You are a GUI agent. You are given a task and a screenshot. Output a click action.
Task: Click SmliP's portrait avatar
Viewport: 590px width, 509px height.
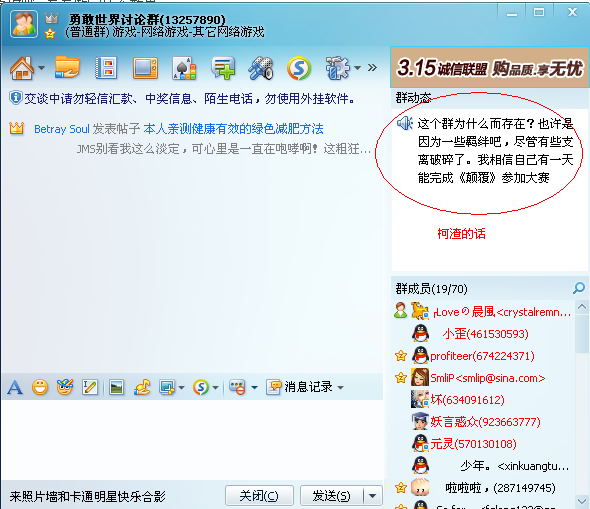[x=420, y=377]
